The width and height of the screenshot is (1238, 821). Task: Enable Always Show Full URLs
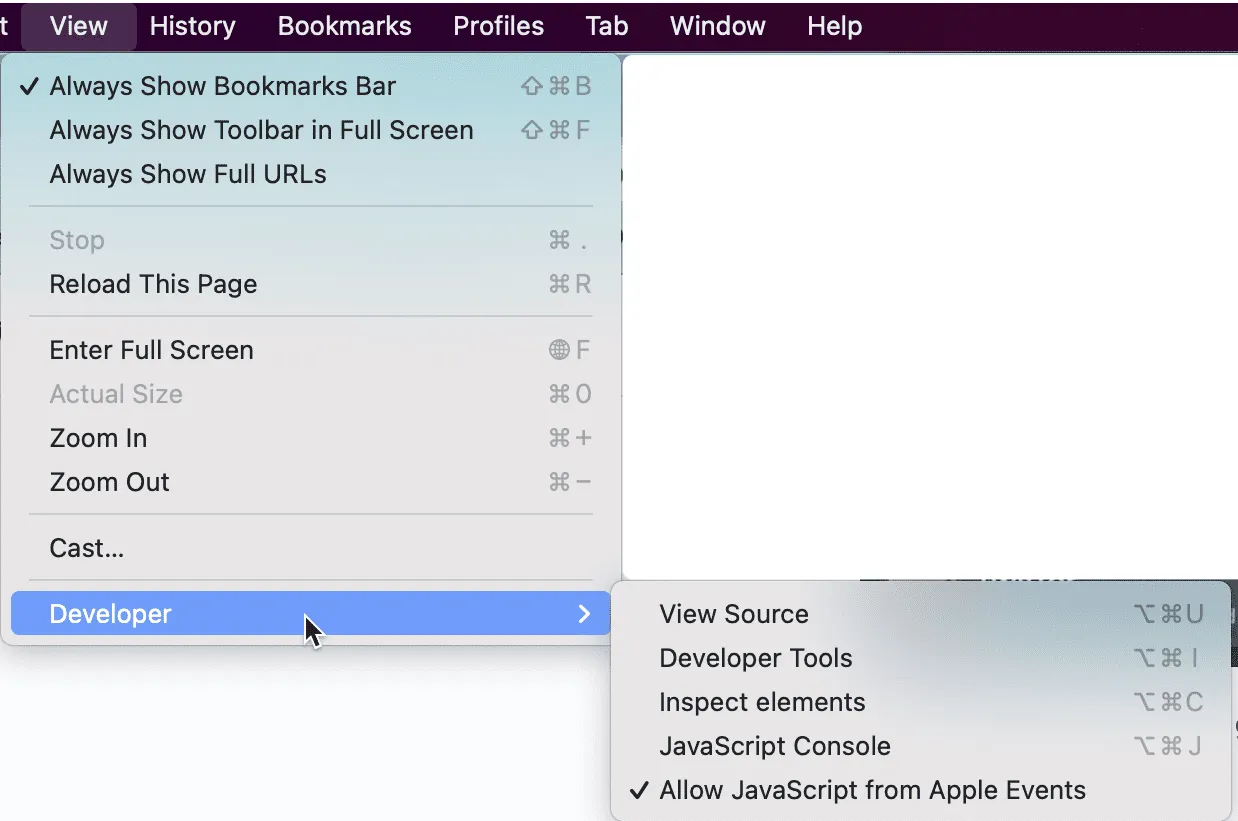pos(188,175)
